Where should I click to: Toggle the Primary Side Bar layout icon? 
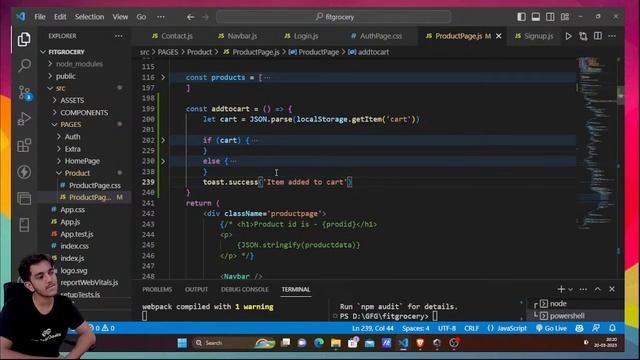(521, 17)
